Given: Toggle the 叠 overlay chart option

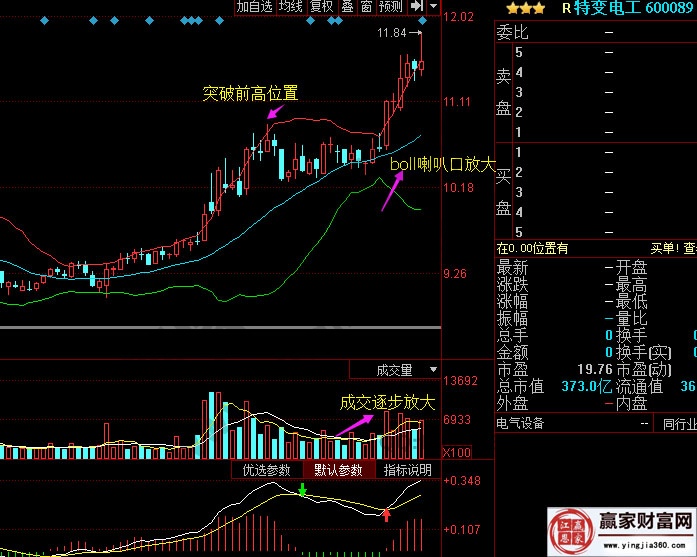Looking at the screenshot, I should 347,7.
